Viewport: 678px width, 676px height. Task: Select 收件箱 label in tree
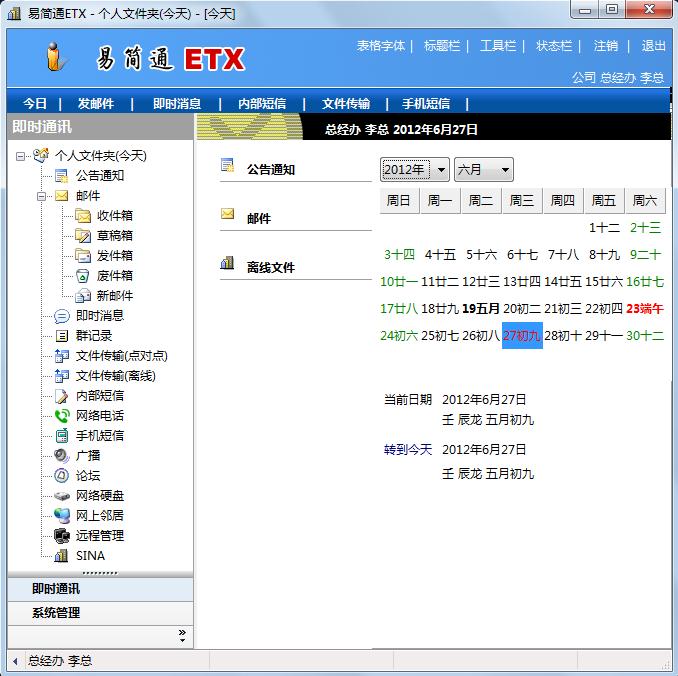(115, 215)
